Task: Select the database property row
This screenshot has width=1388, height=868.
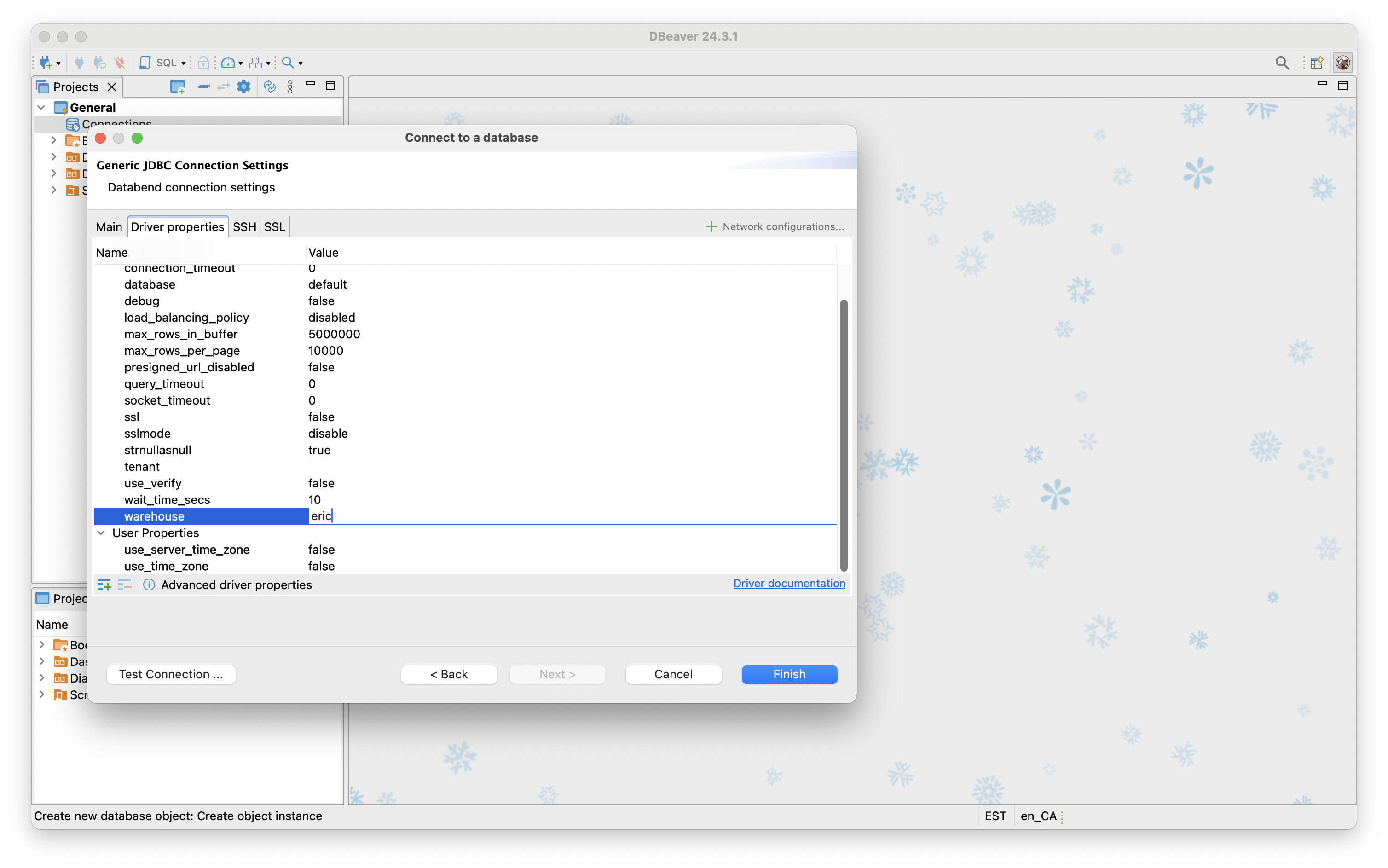Action: coord(465,284)
